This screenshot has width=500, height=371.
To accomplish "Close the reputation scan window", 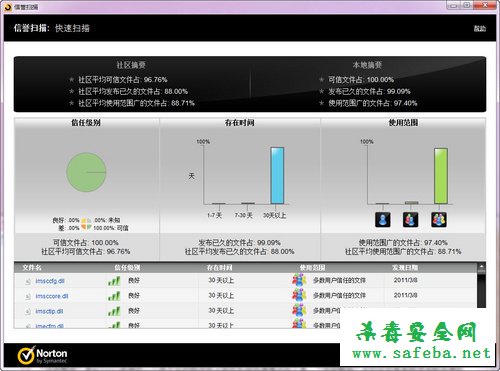I will [486, 5].
